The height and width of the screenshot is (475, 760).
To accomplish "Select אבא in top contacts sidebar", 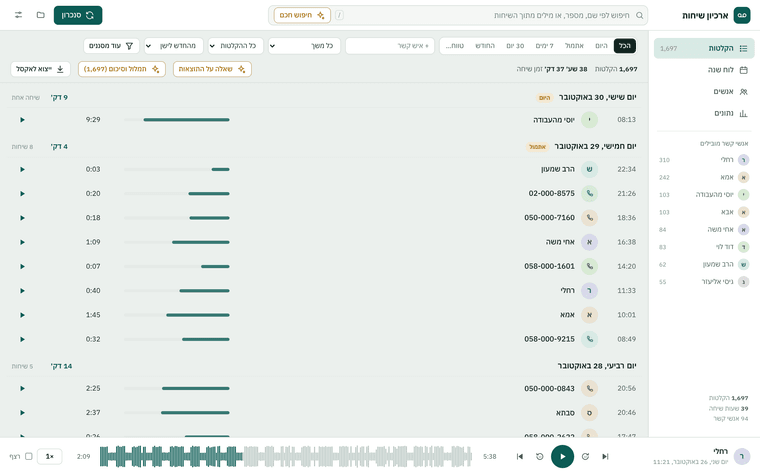I will click(x=704, y=212).
